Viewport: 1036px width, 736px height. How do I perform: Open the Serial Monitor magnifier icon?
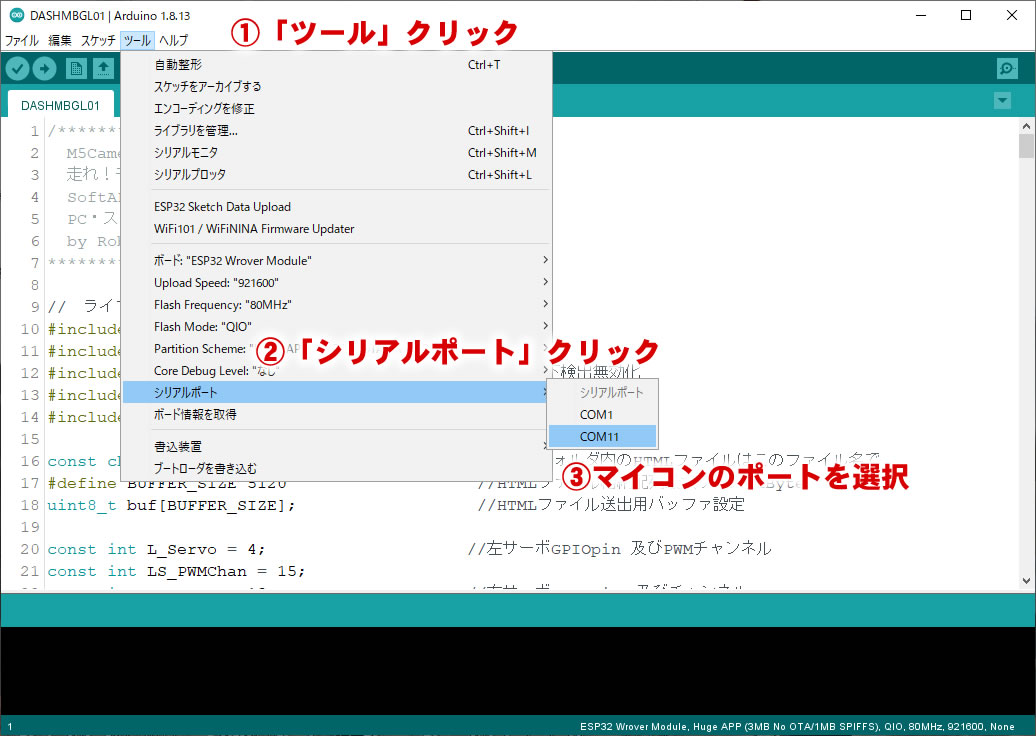click(1007, 68)
